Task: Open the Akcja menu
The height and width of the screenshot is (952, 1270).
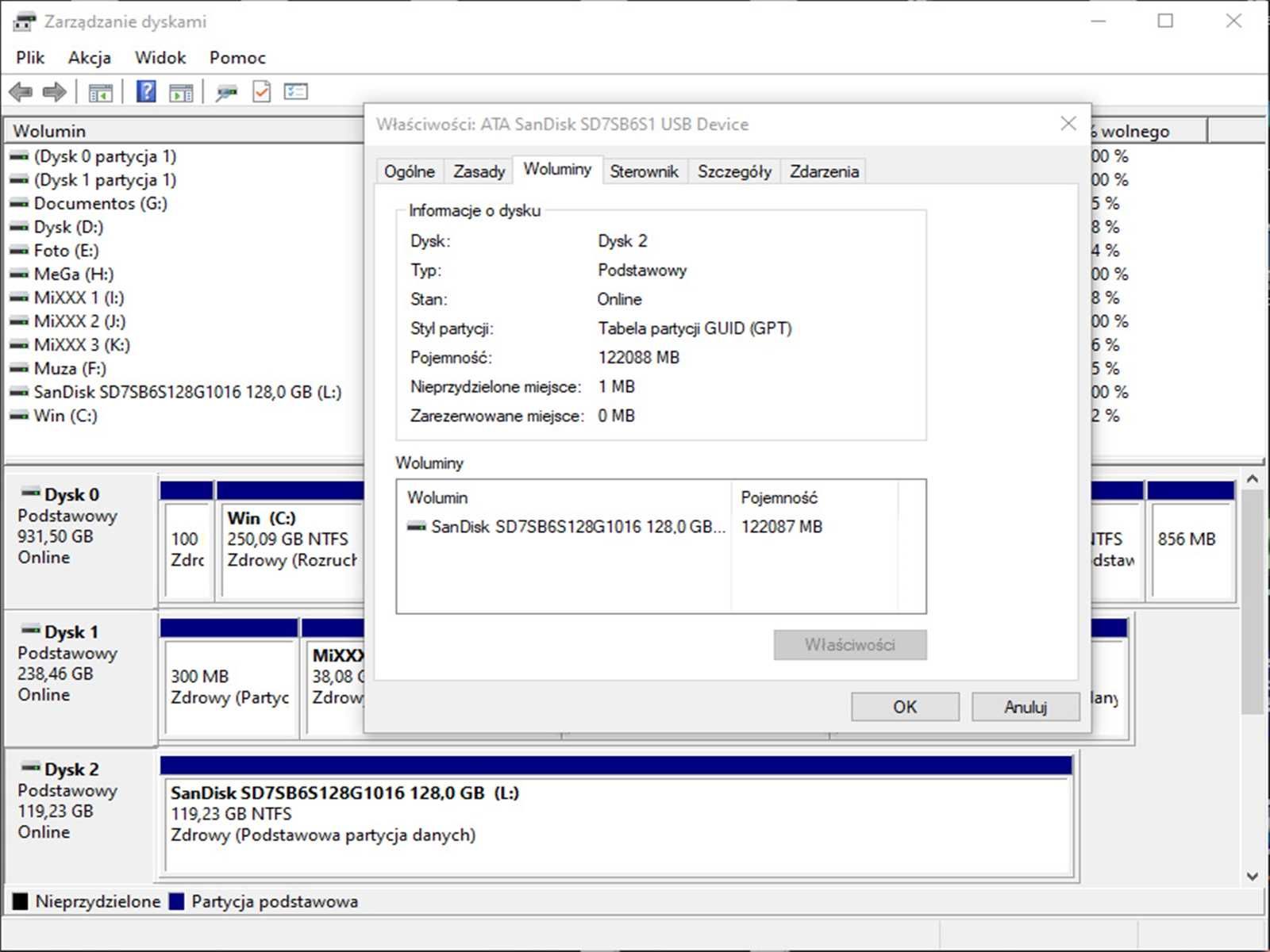Action: click(90, 57)
